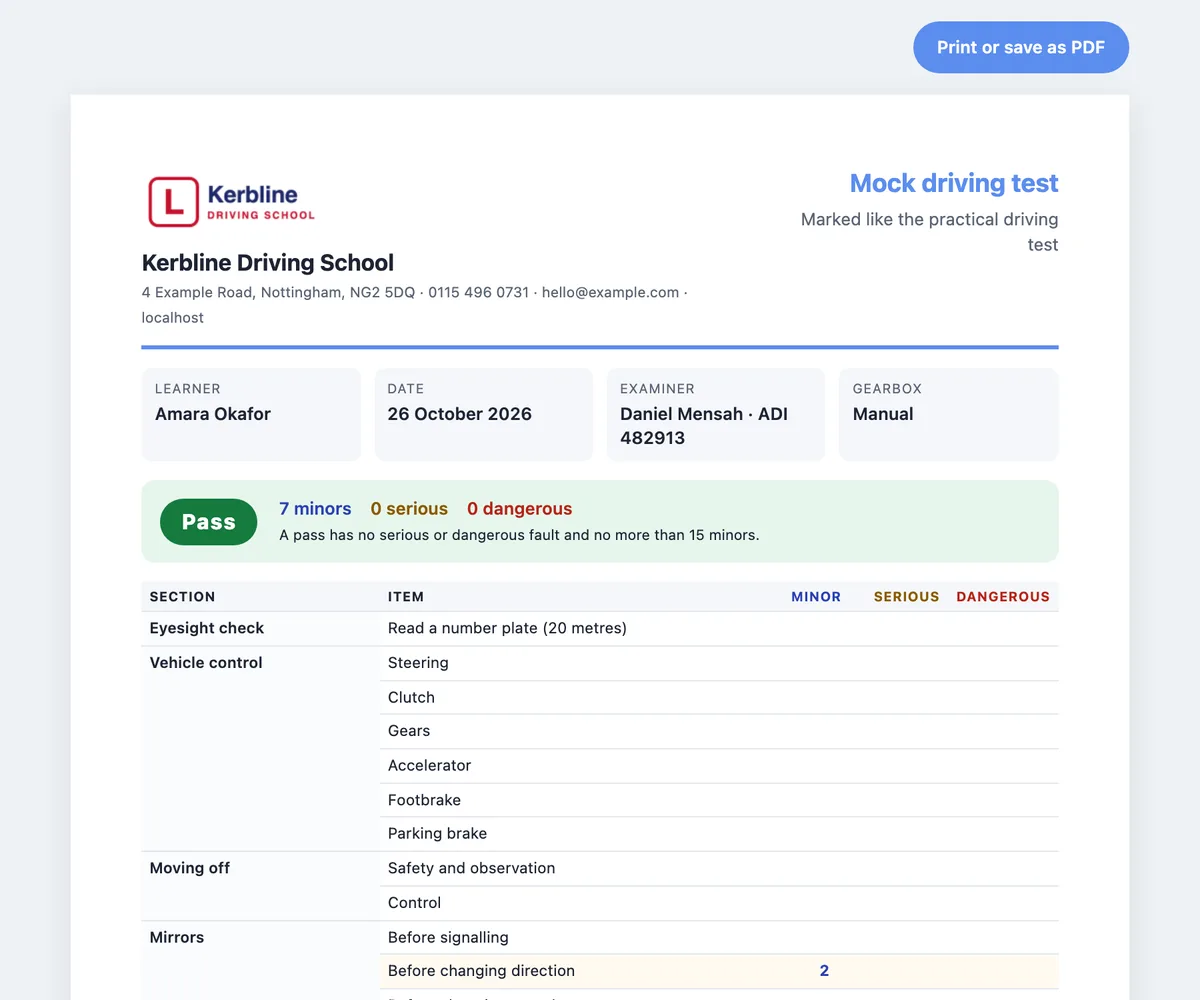
Task: Click the minor count 2 for changing direction
Action: click(x=824, y=971)
